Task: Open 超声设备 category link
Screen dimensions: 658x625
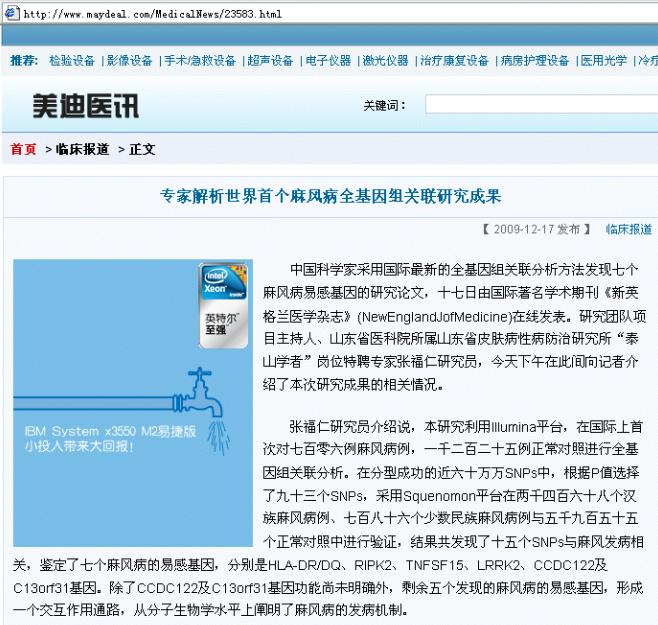Action: pos(270,61)
